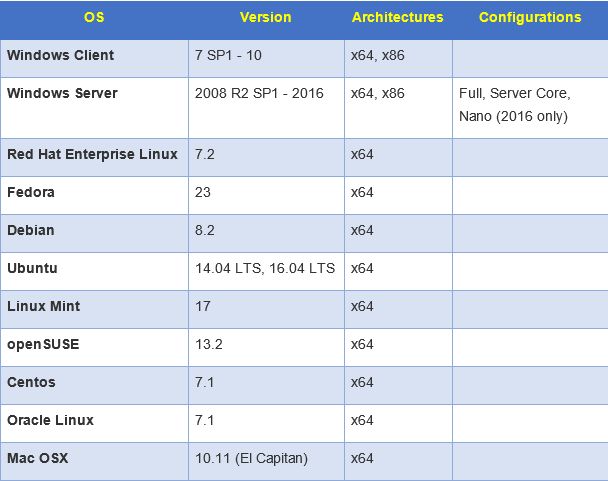Viewport: 608px width, 481px height.
Task: Click the Architectures column header
Action: pyautogui.click(x=397, y=17)
